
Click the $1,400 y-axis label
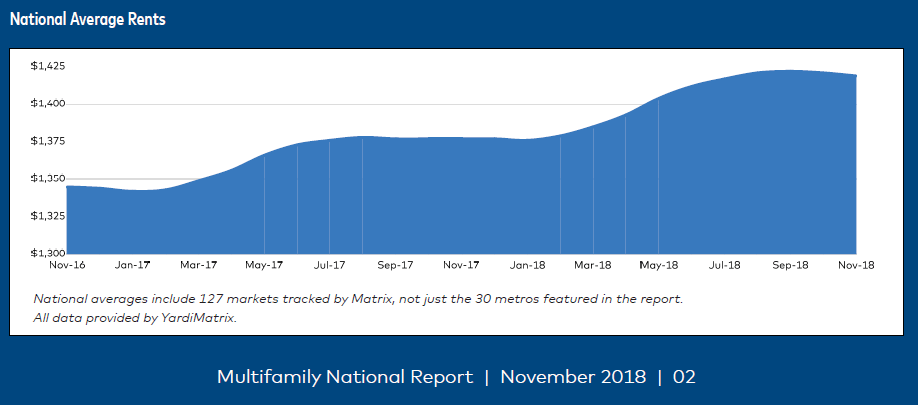(x=48, y=104)
